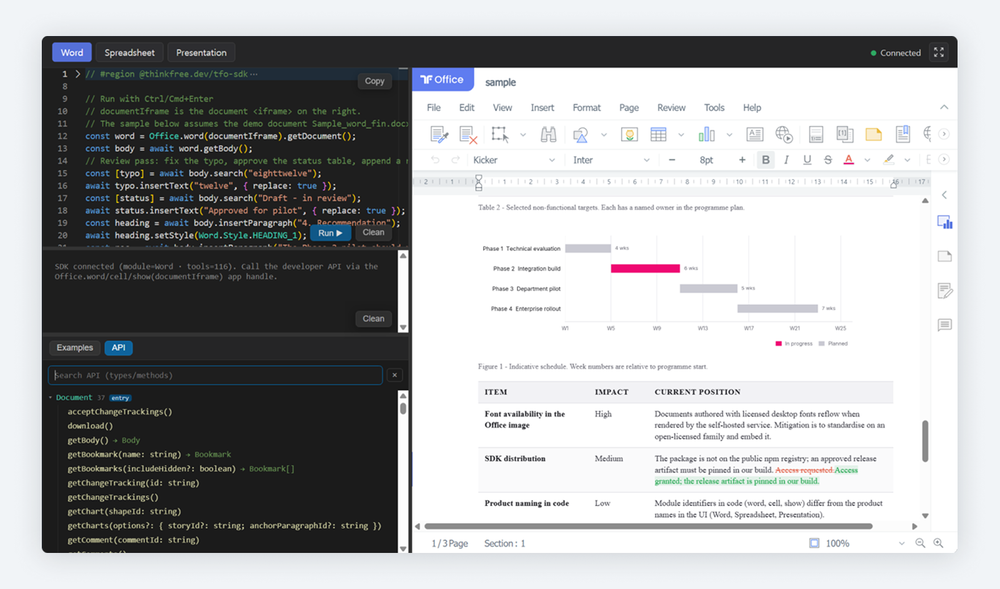The height and width of the screenshot is (589, 1000).
Task: Click the bookmark icon in toolbar
Action: tap(903, 135)
